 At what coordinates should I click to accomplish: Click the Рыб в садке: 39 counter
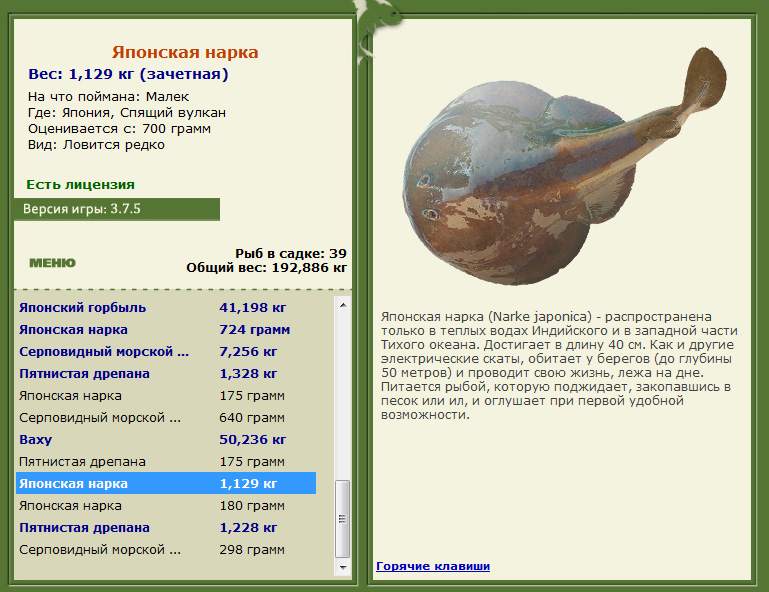click(x=291, y=254)
